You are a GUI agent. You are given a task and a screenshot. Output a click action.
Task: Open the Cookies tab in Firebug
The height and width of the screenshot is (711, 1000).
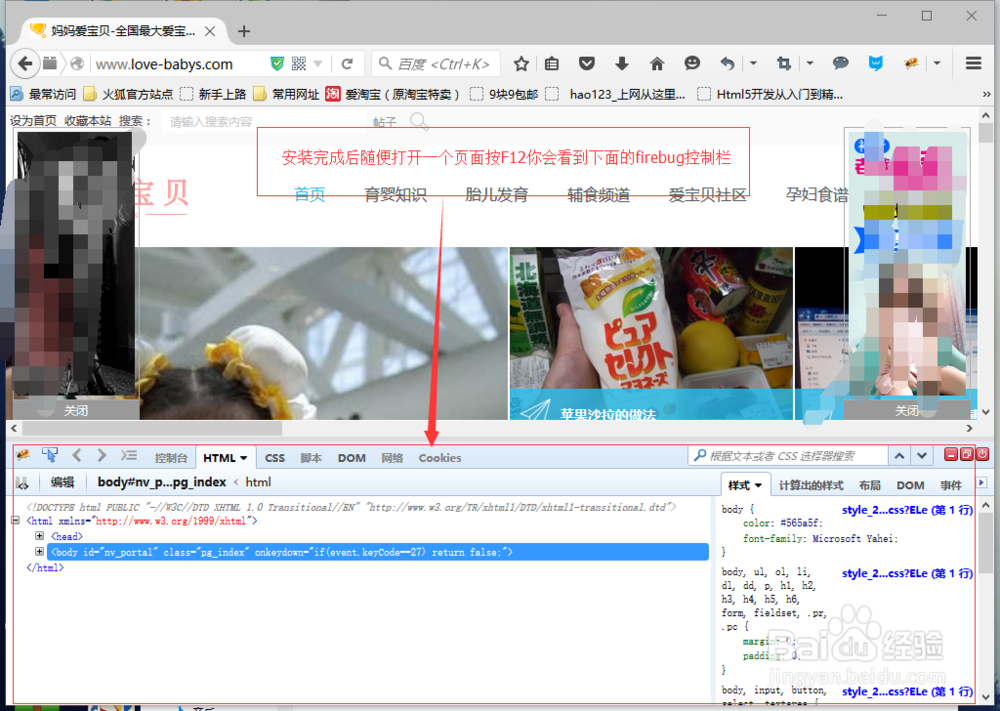pyautogui.click(x=439, y=458)
